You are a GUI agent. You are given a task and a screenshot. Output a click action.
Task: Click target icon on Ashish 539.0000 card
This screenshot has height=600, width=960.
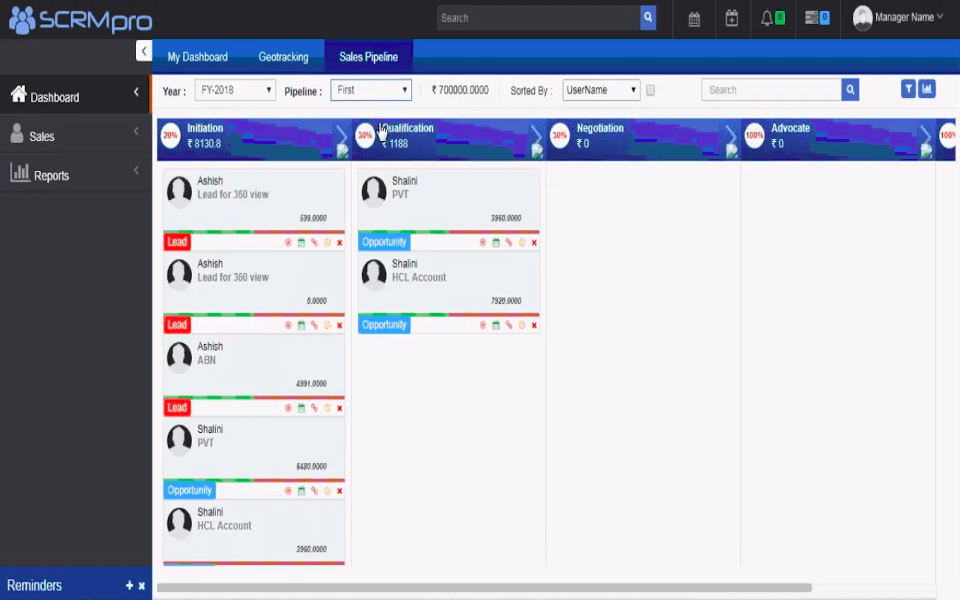[x=288, y=242]
